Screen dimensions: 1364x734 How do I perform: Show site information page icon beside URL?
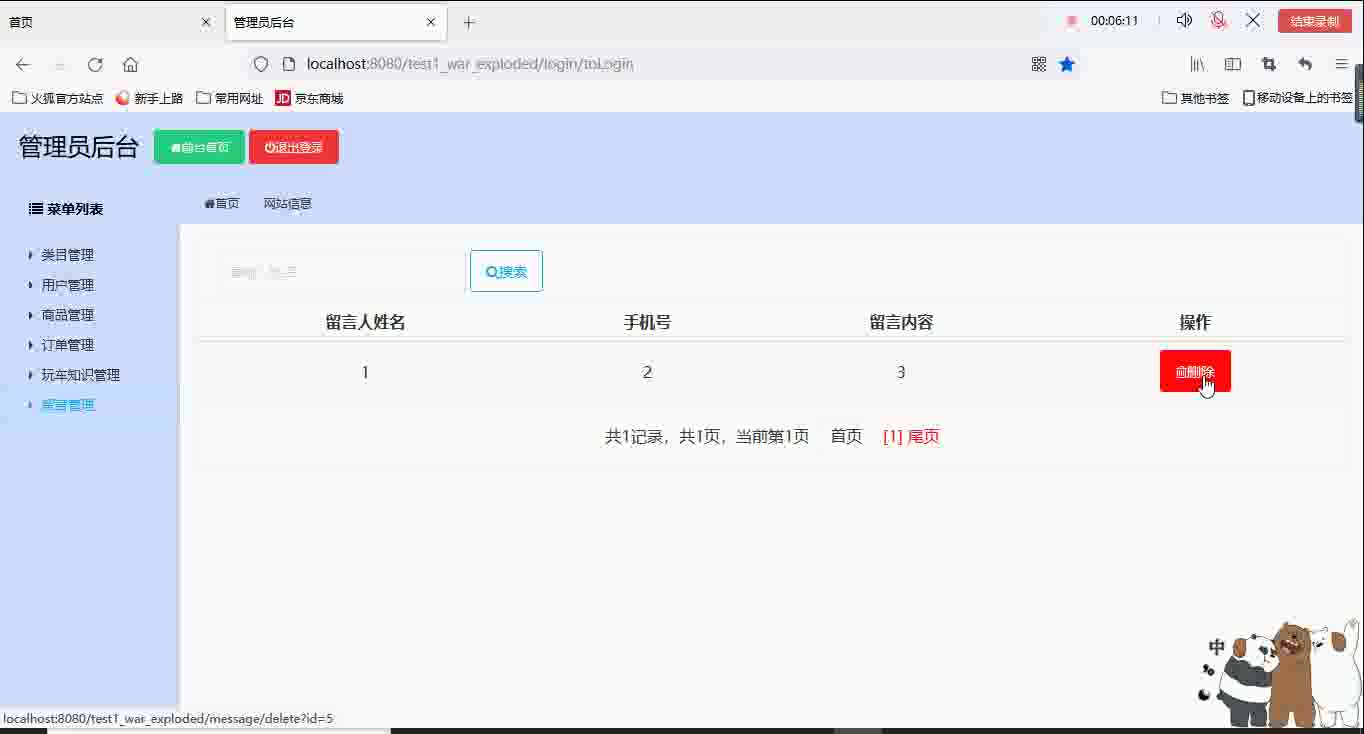(289, 64)
